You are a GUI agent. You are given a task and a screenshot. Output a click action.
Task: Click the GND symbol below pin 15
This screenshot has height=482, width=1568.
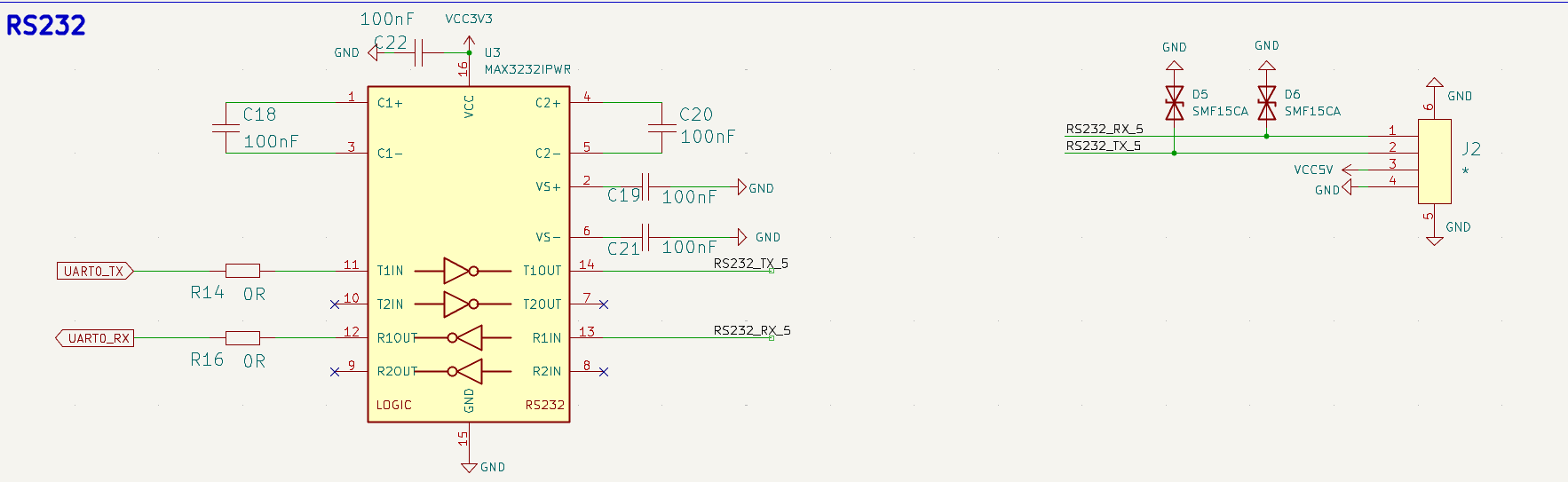[469, 466]
